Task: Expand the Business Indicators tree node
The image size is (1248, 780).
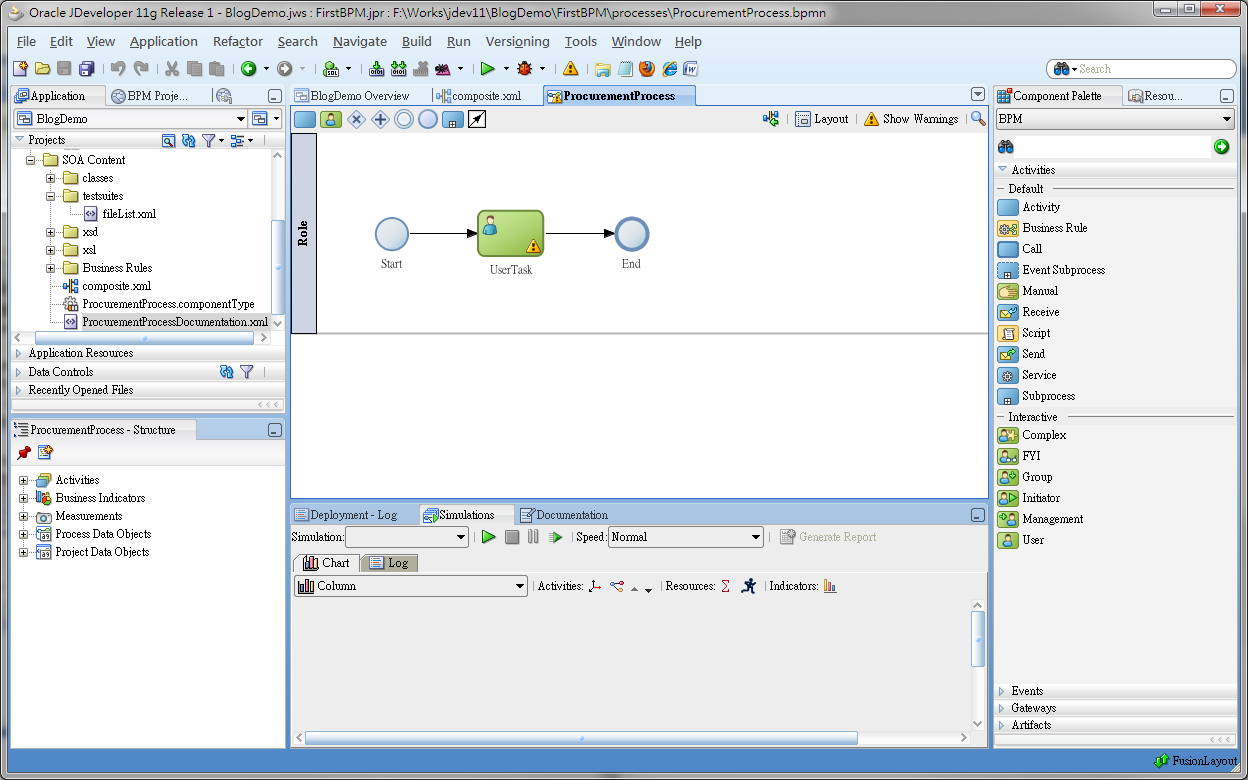Action: coord(23,498)
